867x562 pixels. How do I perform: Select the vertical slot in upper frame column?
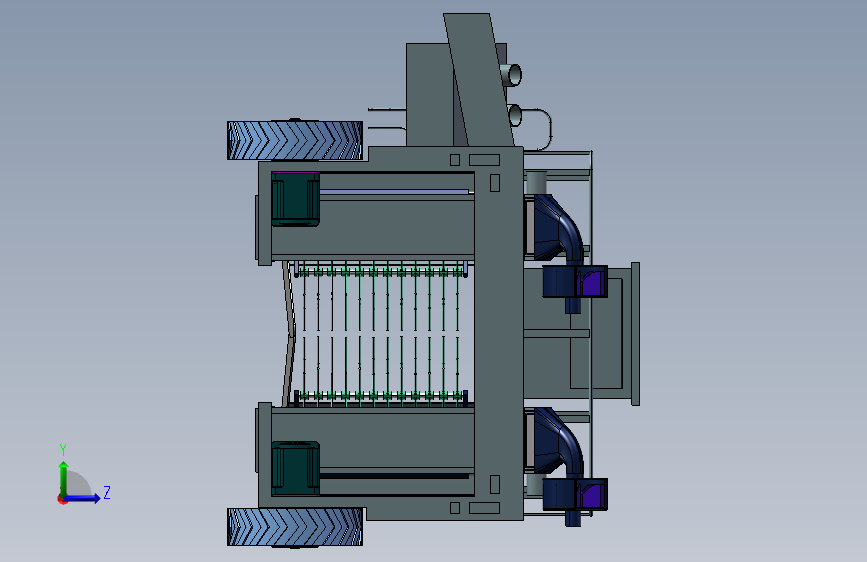495,183
